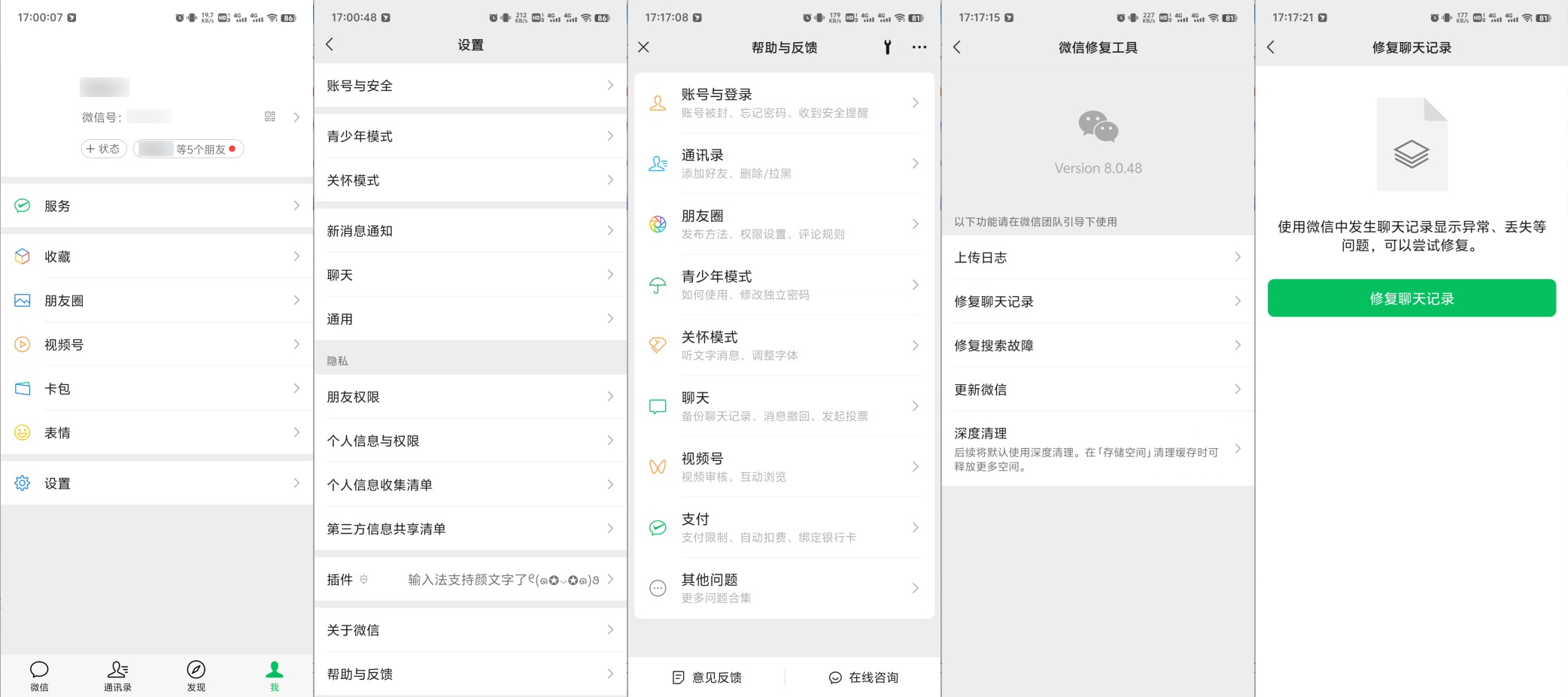Tap the 视频号 butterfly icon in help list
This screenshot has height=697, width=1568.
pyautogui.click(x=658, y=467)
